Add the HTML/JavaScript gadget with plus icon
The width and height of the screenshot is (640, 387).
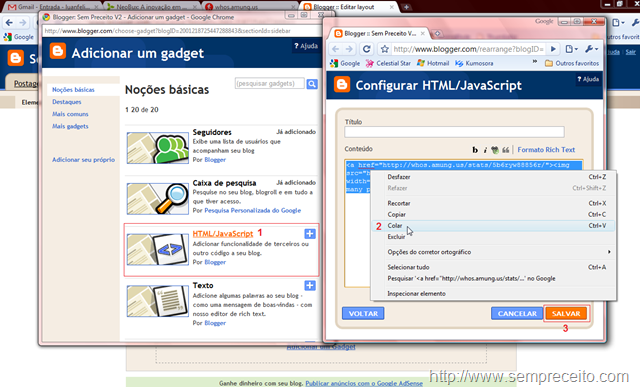(310, 234)
